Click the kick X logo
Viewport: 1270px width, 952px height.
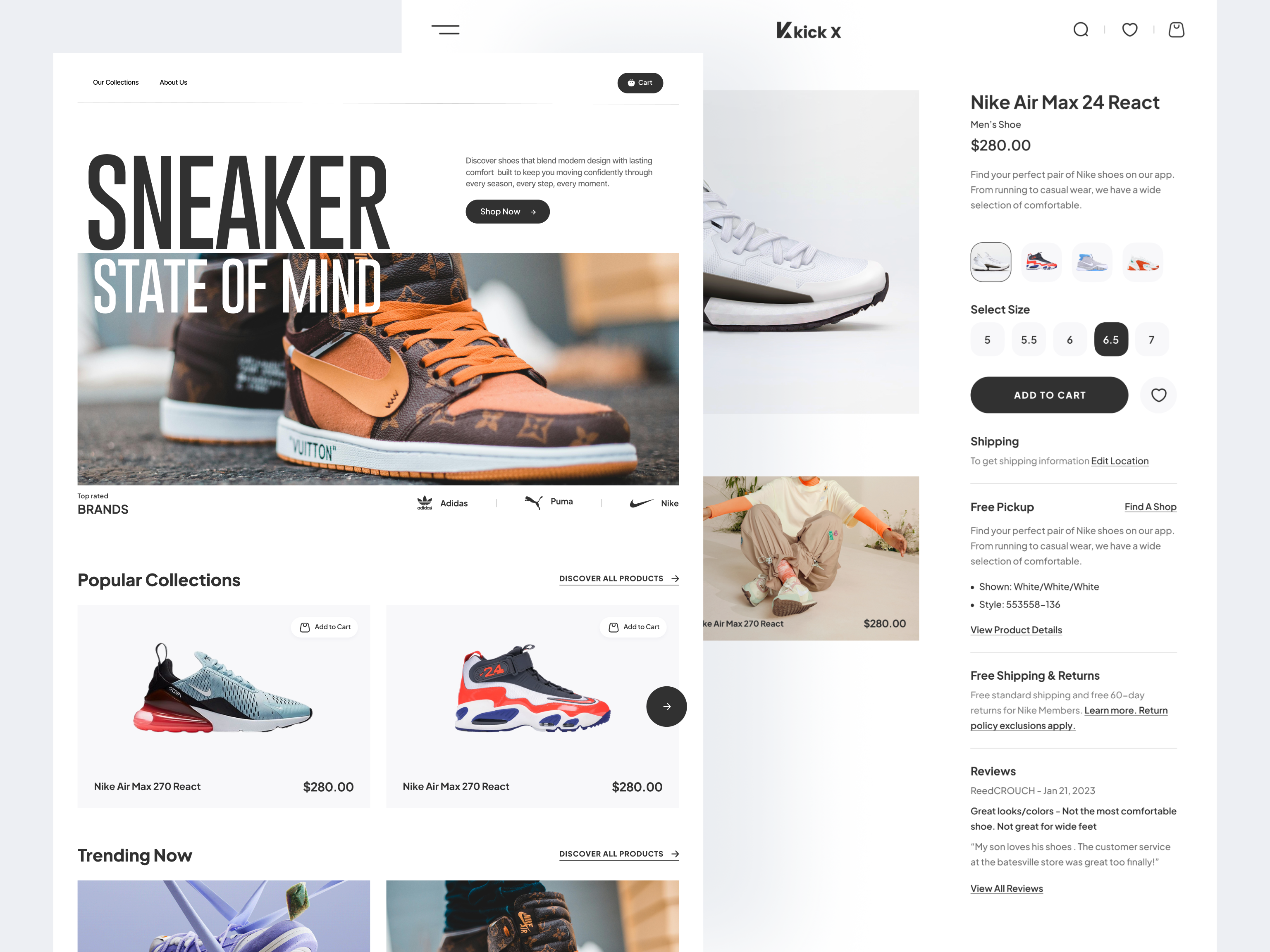(808, 31)
